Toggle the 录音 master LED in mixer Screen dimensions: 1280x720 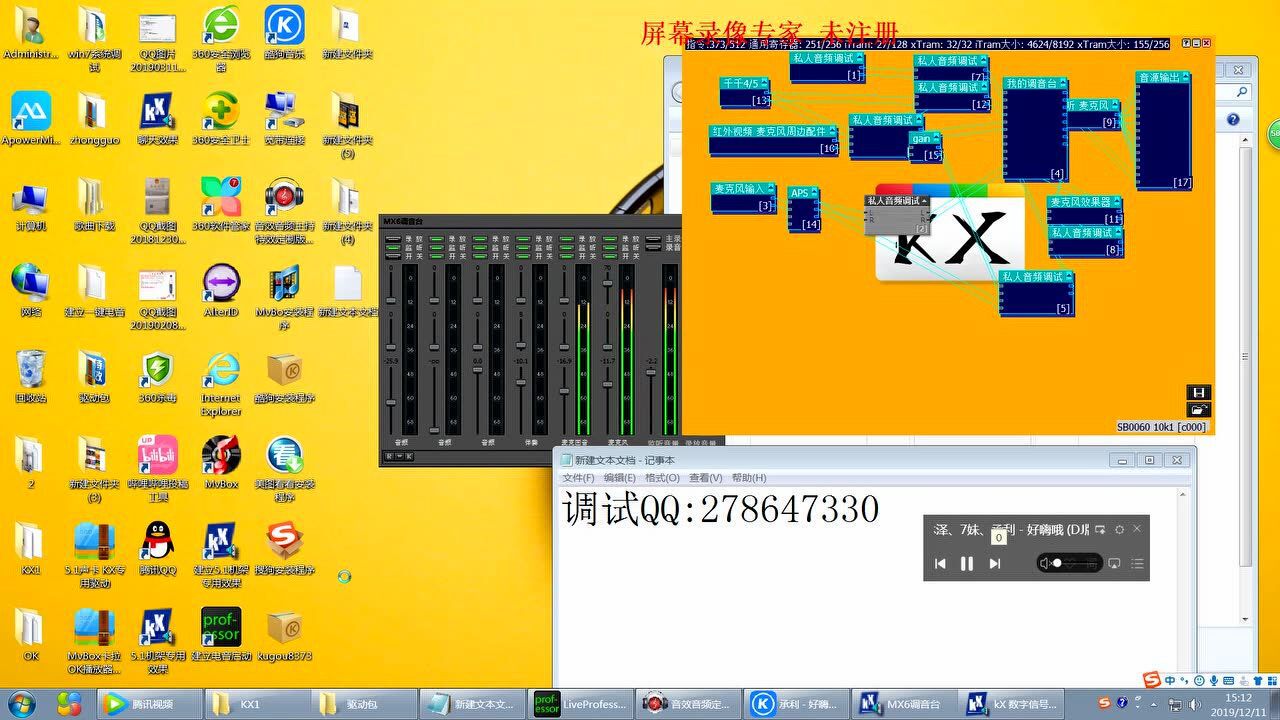pos(653,247)
